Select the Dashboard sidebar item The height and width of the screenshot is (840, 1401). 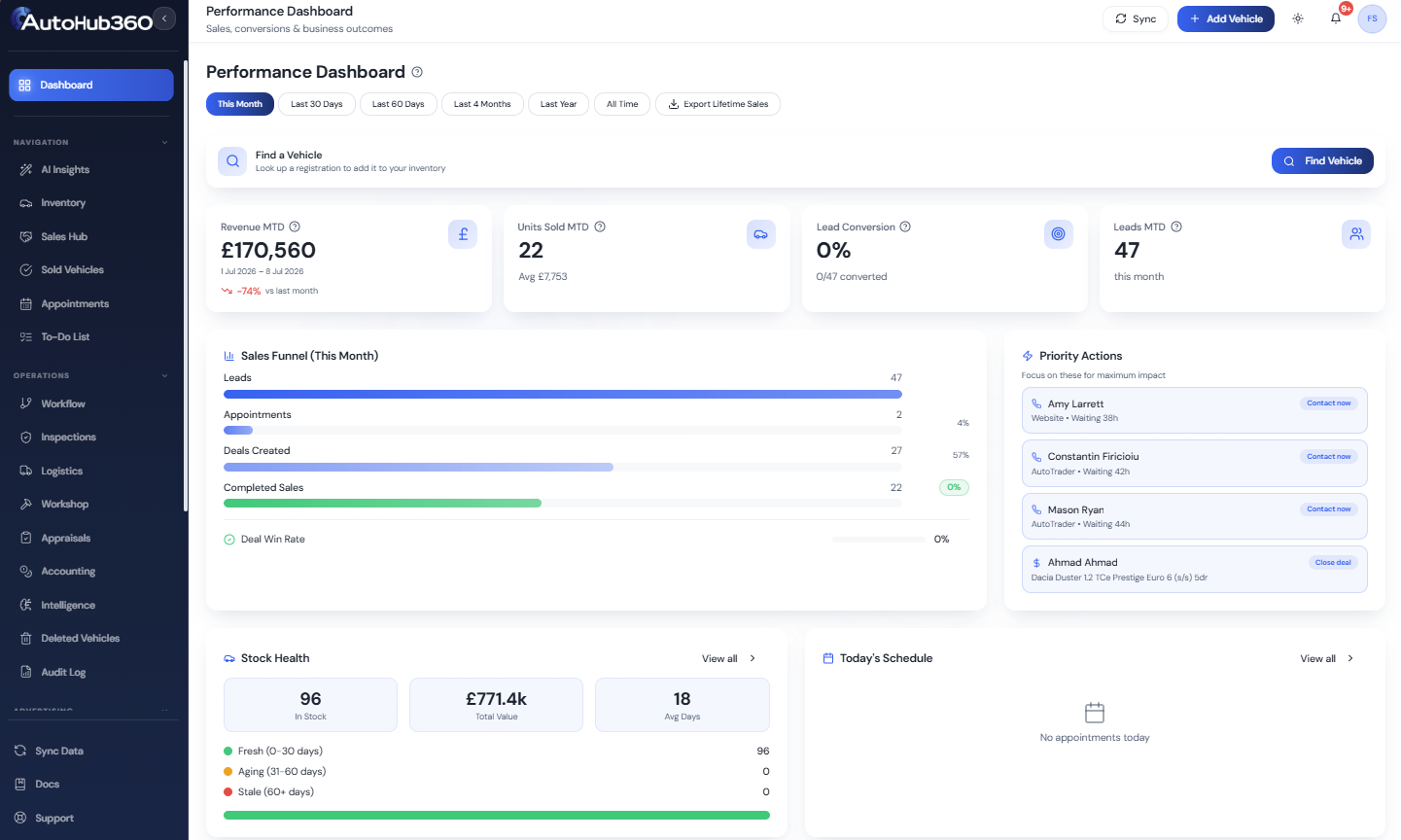click(91, 85)
